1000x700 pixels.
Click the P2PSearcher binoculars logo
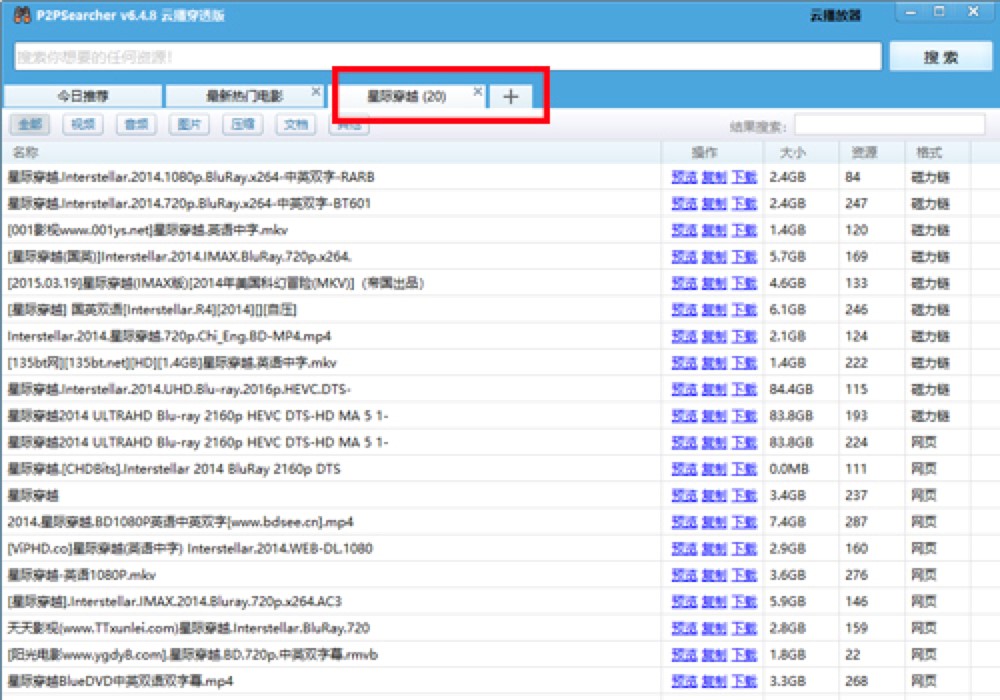click(x=20, y=14)
